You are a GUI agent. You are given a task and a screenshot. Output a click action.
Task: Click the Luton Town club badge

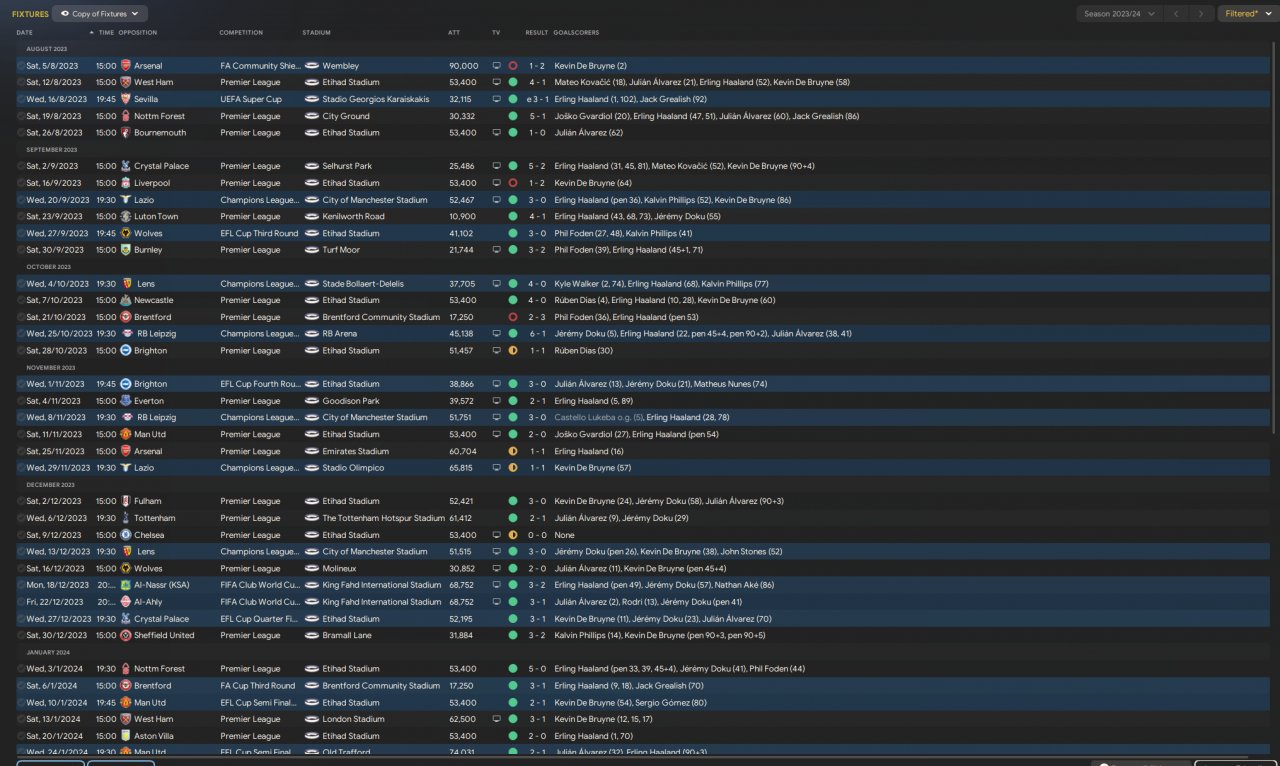coord(125,216)
